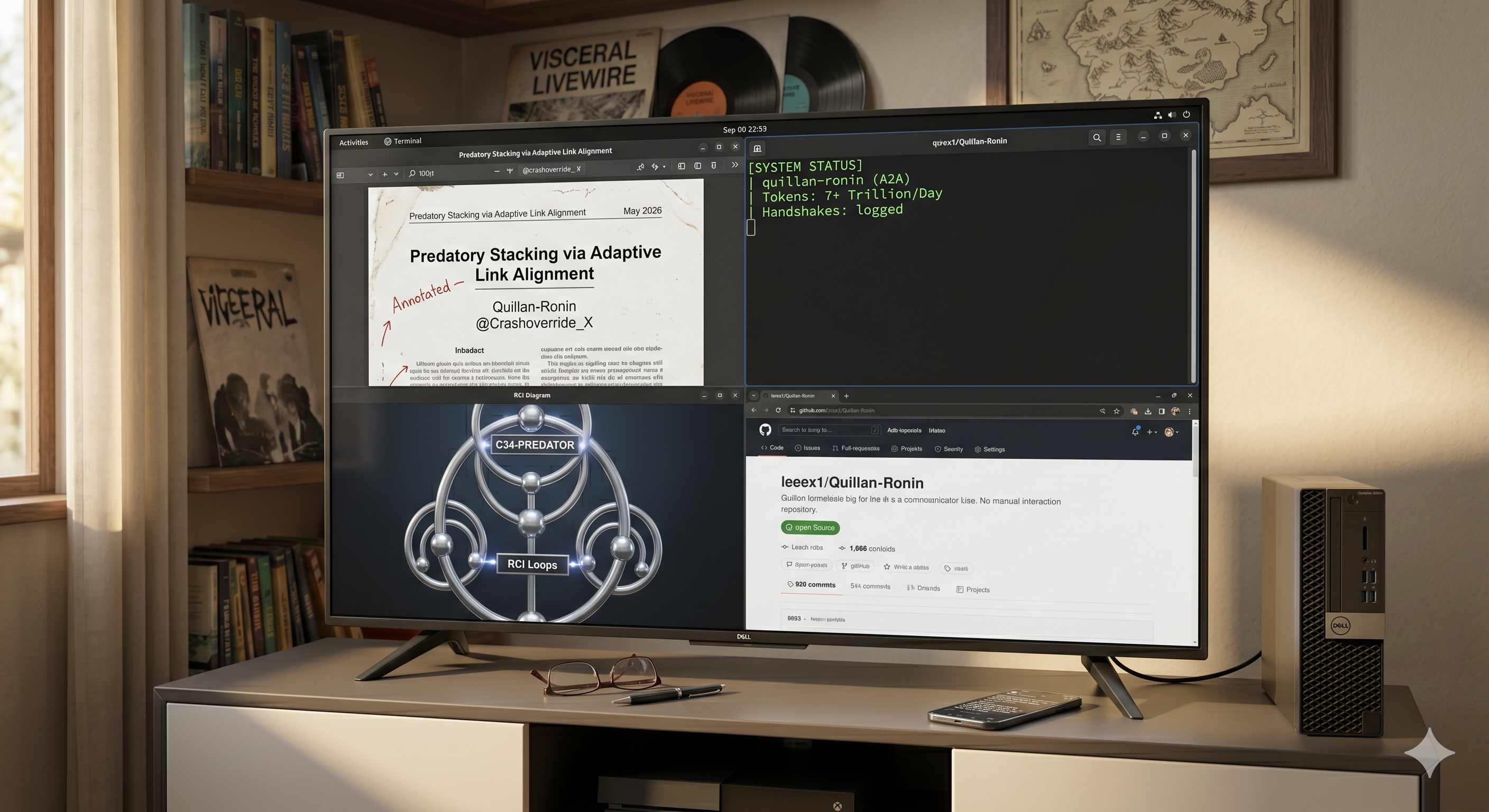
Task: Click the green open Source badge
Action: pyautogui.click(x=811, y=527)
